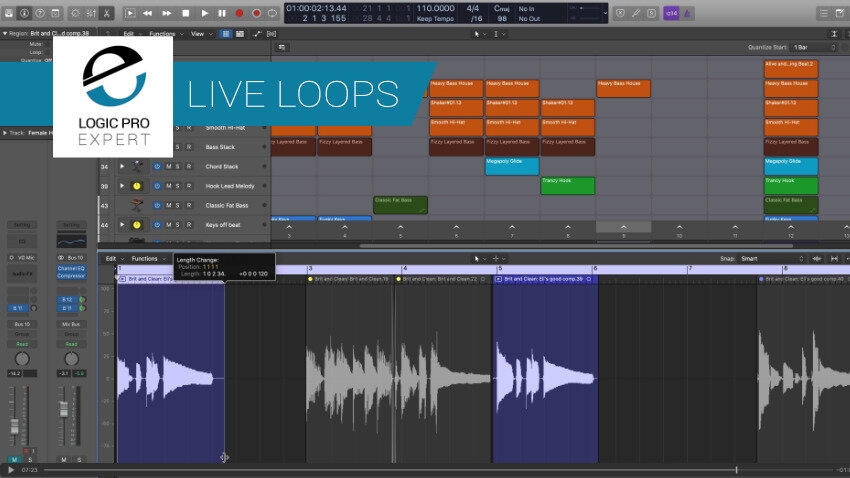Open the left strip VO Mic input slot
The image size is (850, 478).
coord(22,257)
